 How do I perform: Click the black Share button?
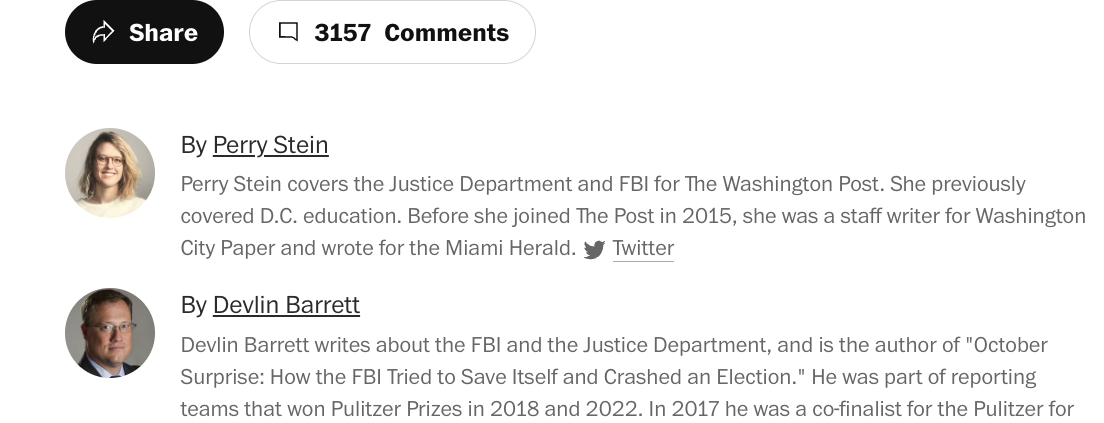tap(144, 32)
